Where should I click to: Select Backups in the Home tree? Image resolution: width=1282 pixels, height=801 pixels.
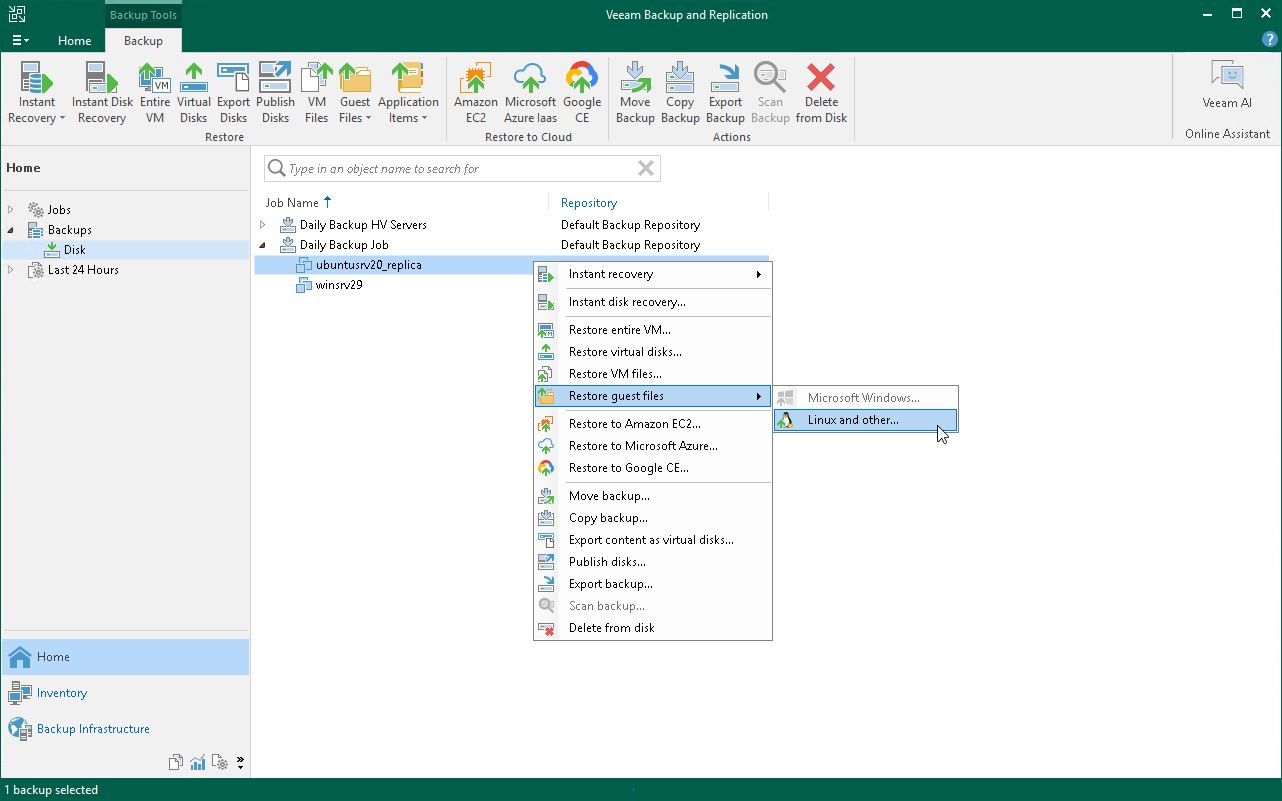tap(69, 230)
